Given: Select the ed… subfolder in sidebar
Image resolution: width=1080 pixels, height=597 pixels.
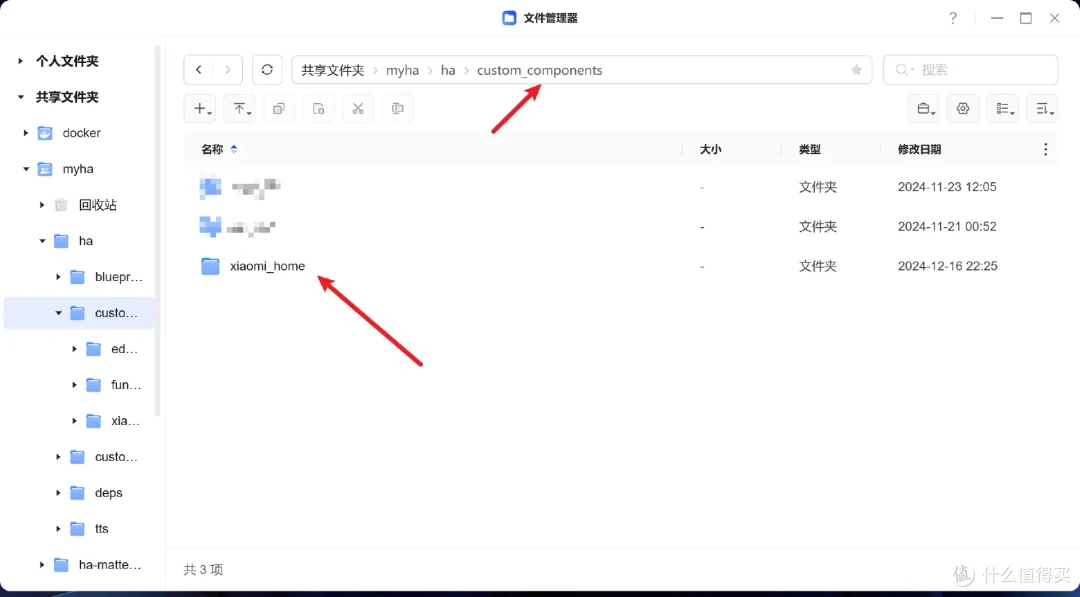Looking at the screenshot, I should (124, 349).
